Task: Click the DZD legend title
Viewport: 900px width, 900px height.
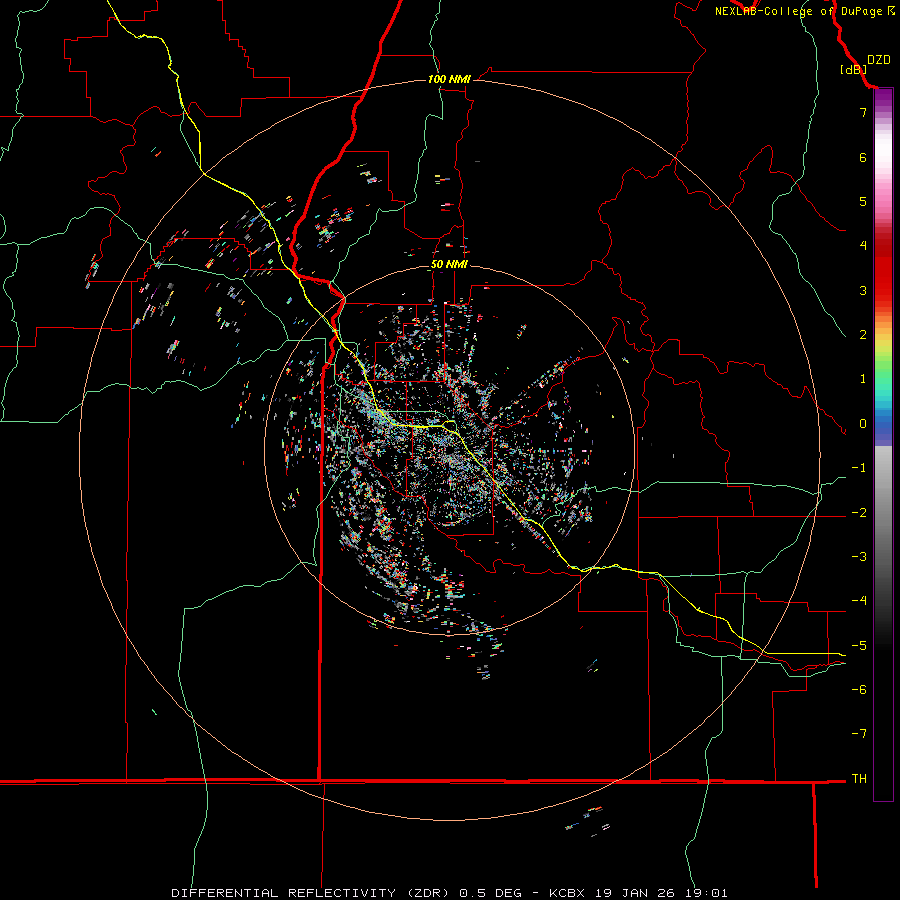Action: pos(878,60)
